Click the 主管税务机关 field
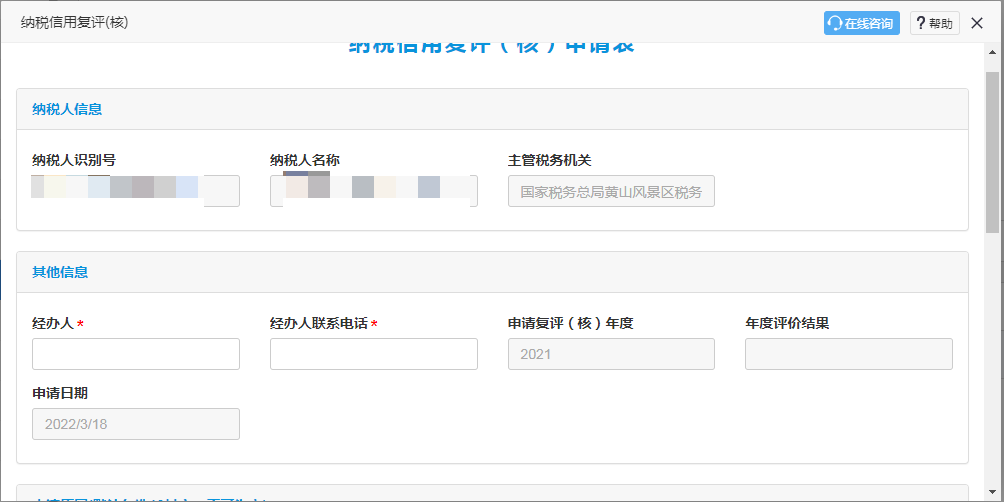This screenshot has width=1004, height=502. pos(611,191)
